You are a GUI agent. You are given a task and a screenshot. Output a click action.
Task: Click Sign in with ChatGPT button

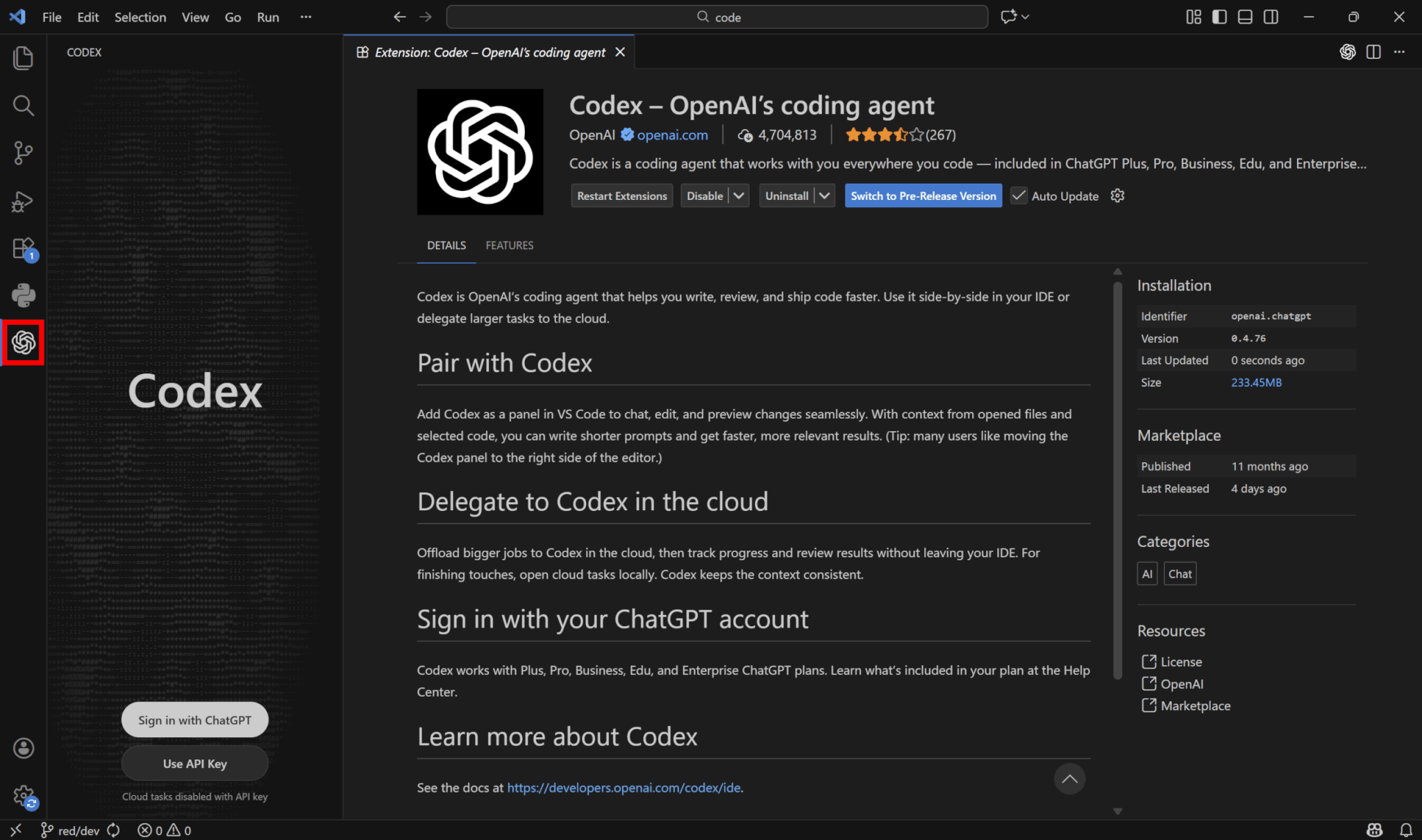(194, 720)
